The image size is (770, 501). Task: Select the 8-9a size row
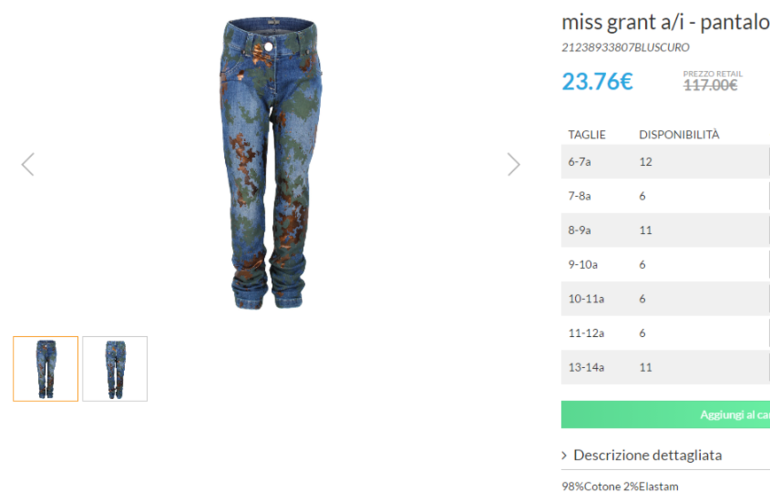tap(665, 230)
